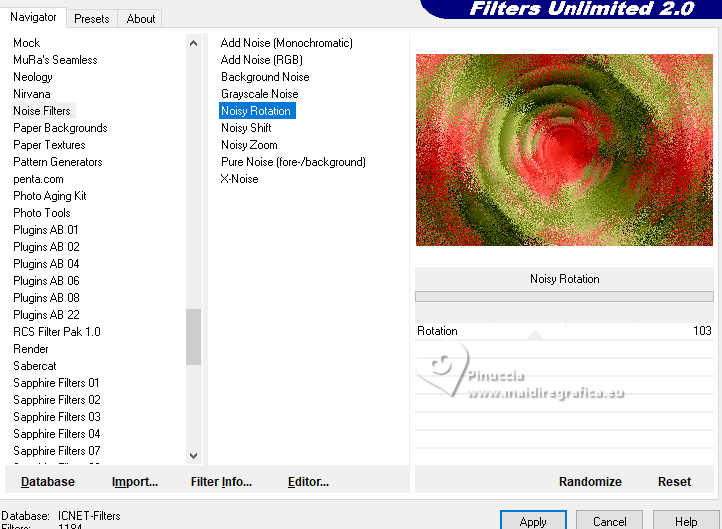
Task: Open the filter Editor...
Action: pos(308,482)
